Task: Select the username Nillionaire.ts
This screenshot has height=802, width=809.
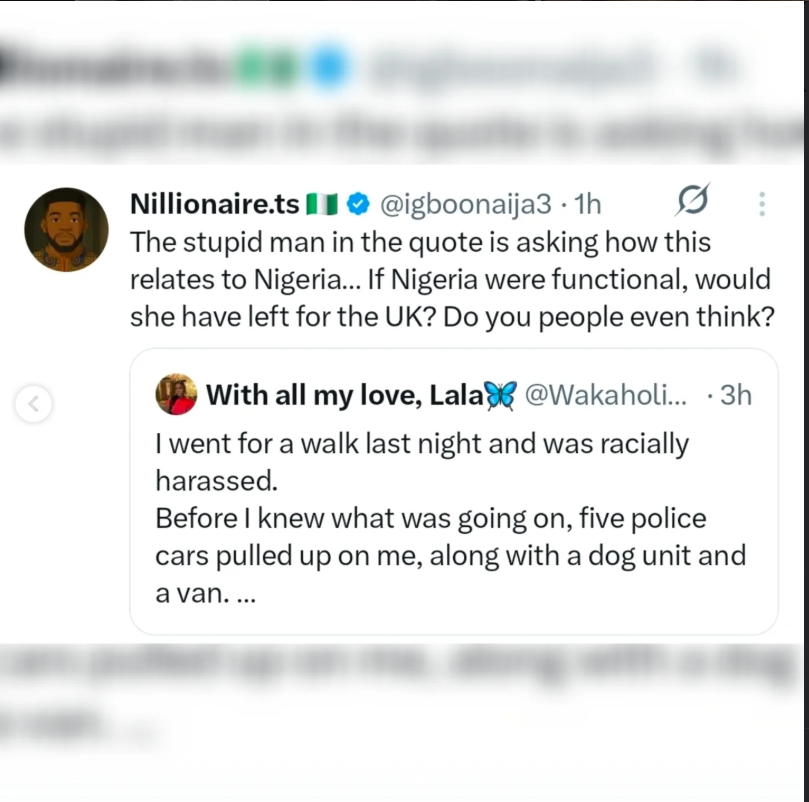Action: click(213, 203)
